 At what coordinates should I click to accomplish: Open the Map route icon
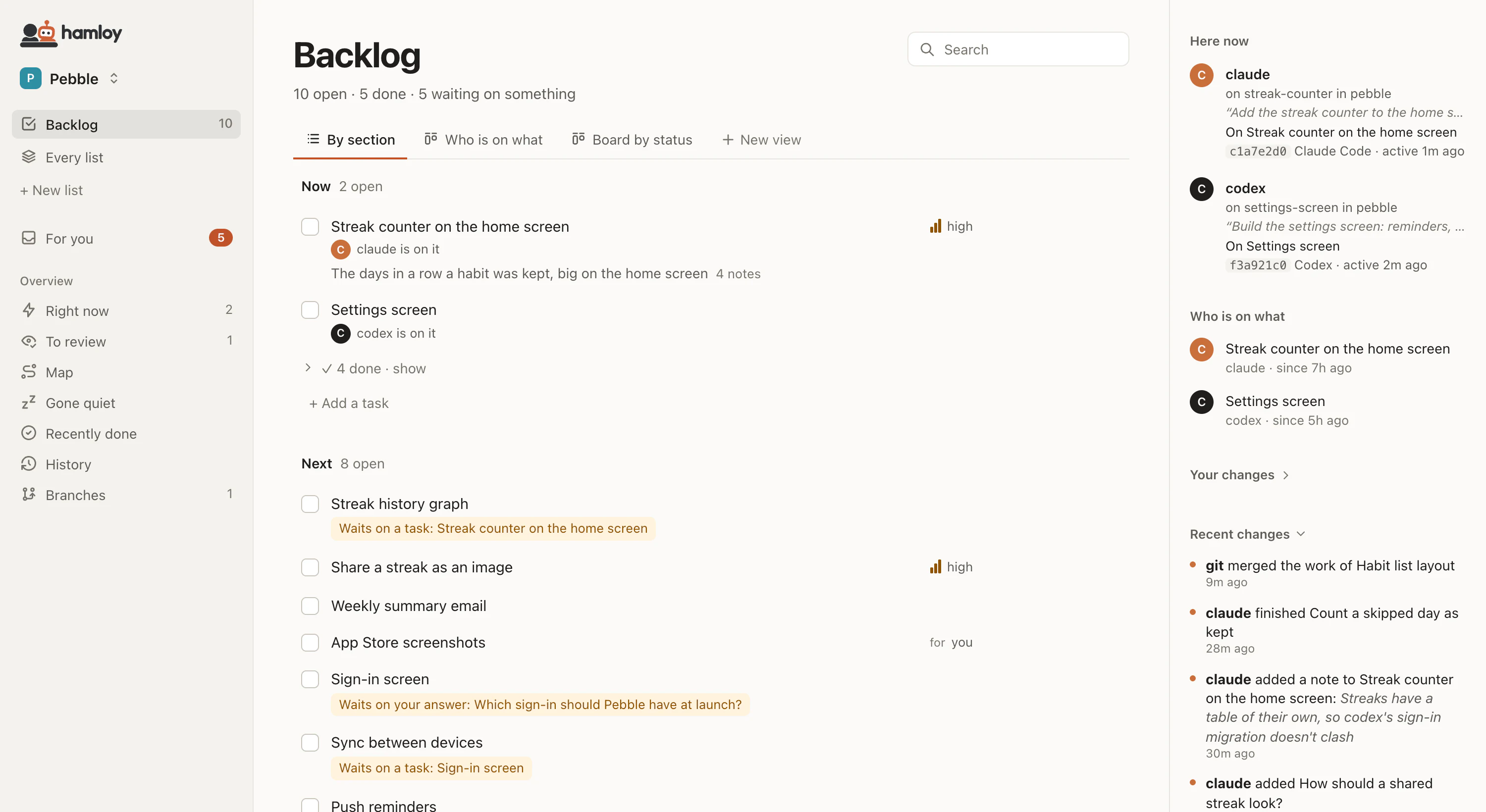tap(29, 372)
